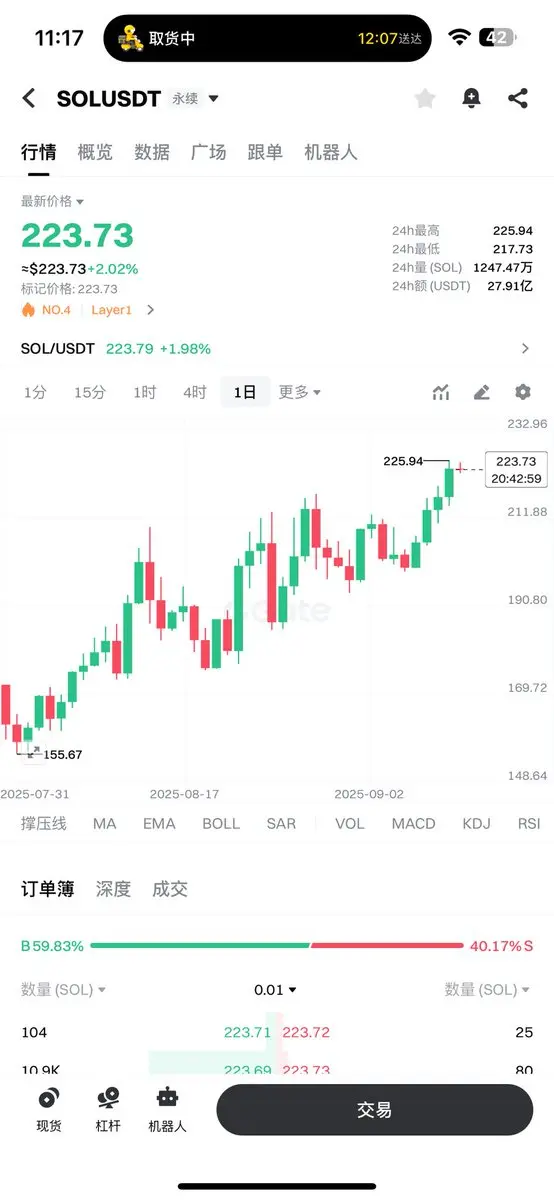Tap the back arrow icon
The image size is (554, 1200).
pyautogui.click(x=29, y=98)
